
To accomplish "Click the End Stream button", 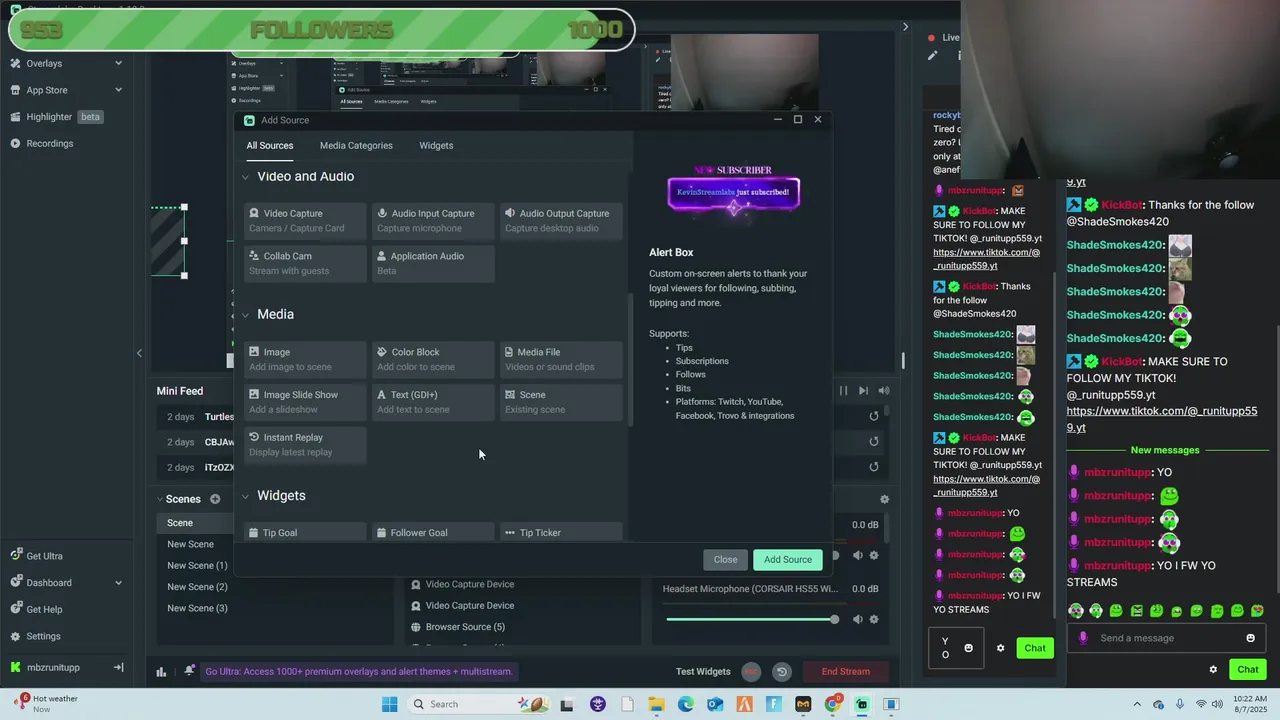I will pyautogui.click(x=845, y=672).
